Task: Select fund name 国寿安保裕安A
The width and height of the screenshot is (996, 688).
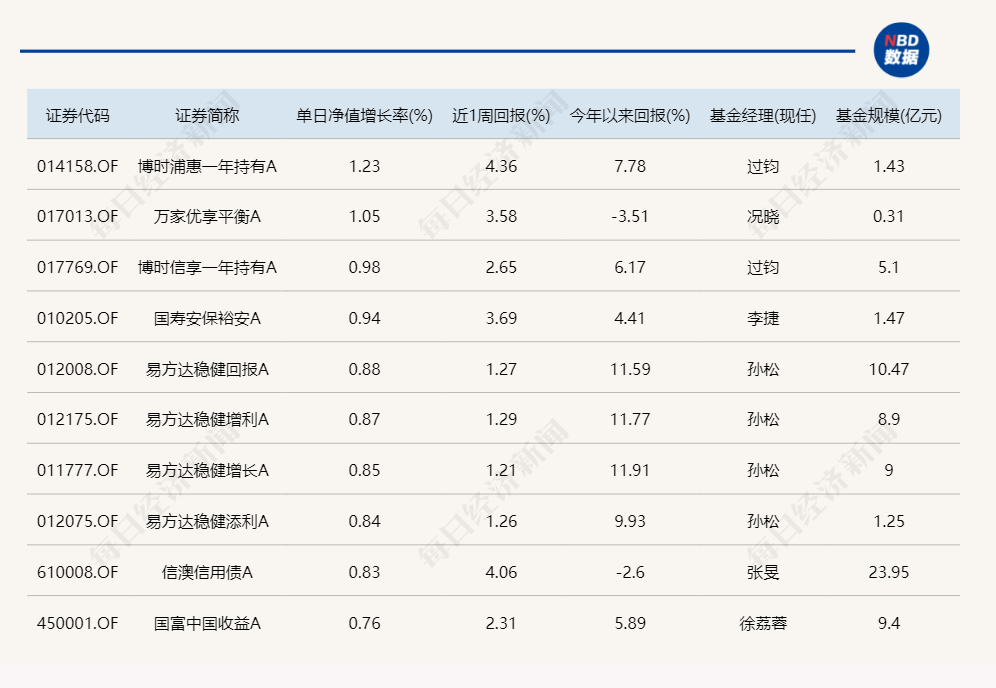Action: [207, 318]
